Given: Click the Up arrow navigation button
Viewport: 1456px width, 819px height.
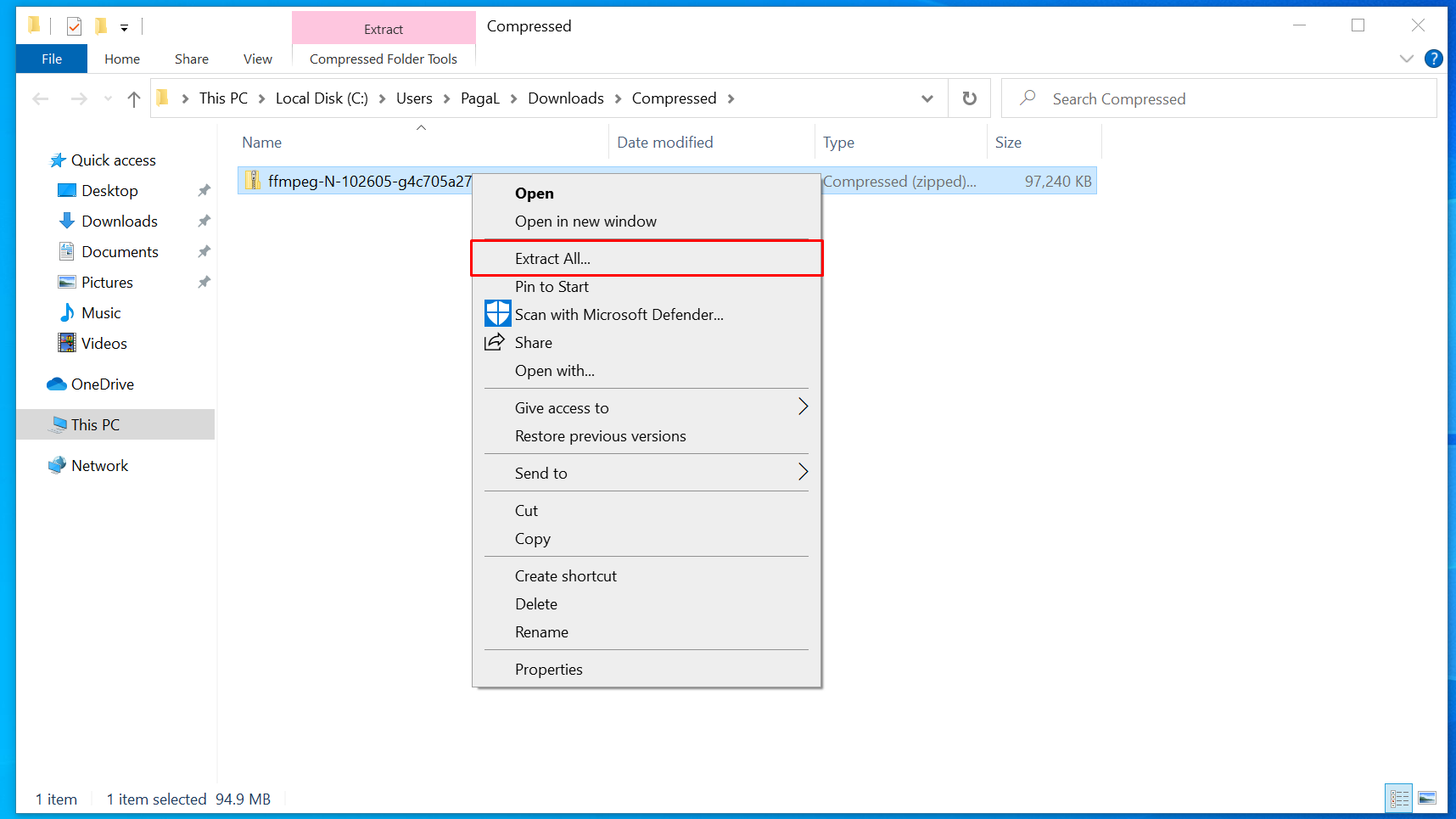Looking at the screenshot, I should coord(134,98).
